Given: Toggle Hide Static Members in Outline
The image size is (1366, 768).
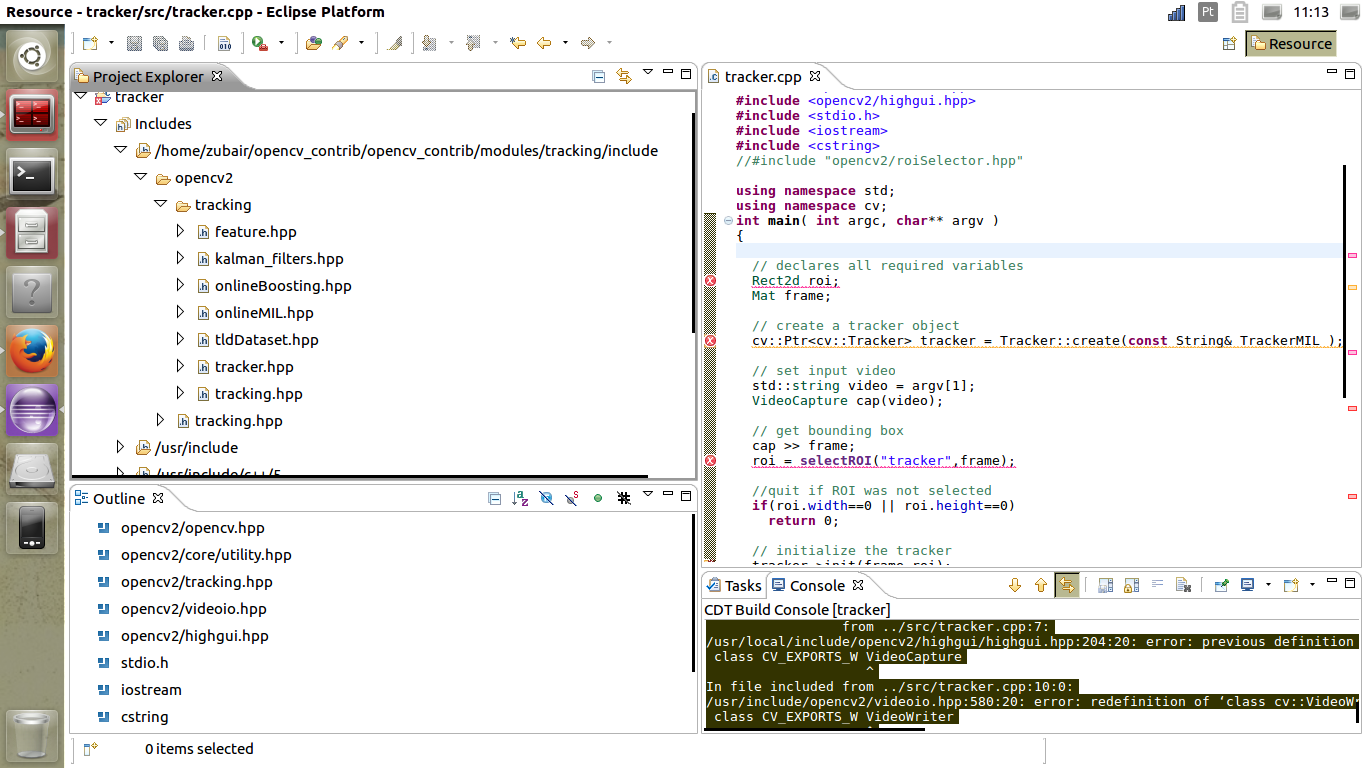Looking at the screenshot, I should coord(572,498).
